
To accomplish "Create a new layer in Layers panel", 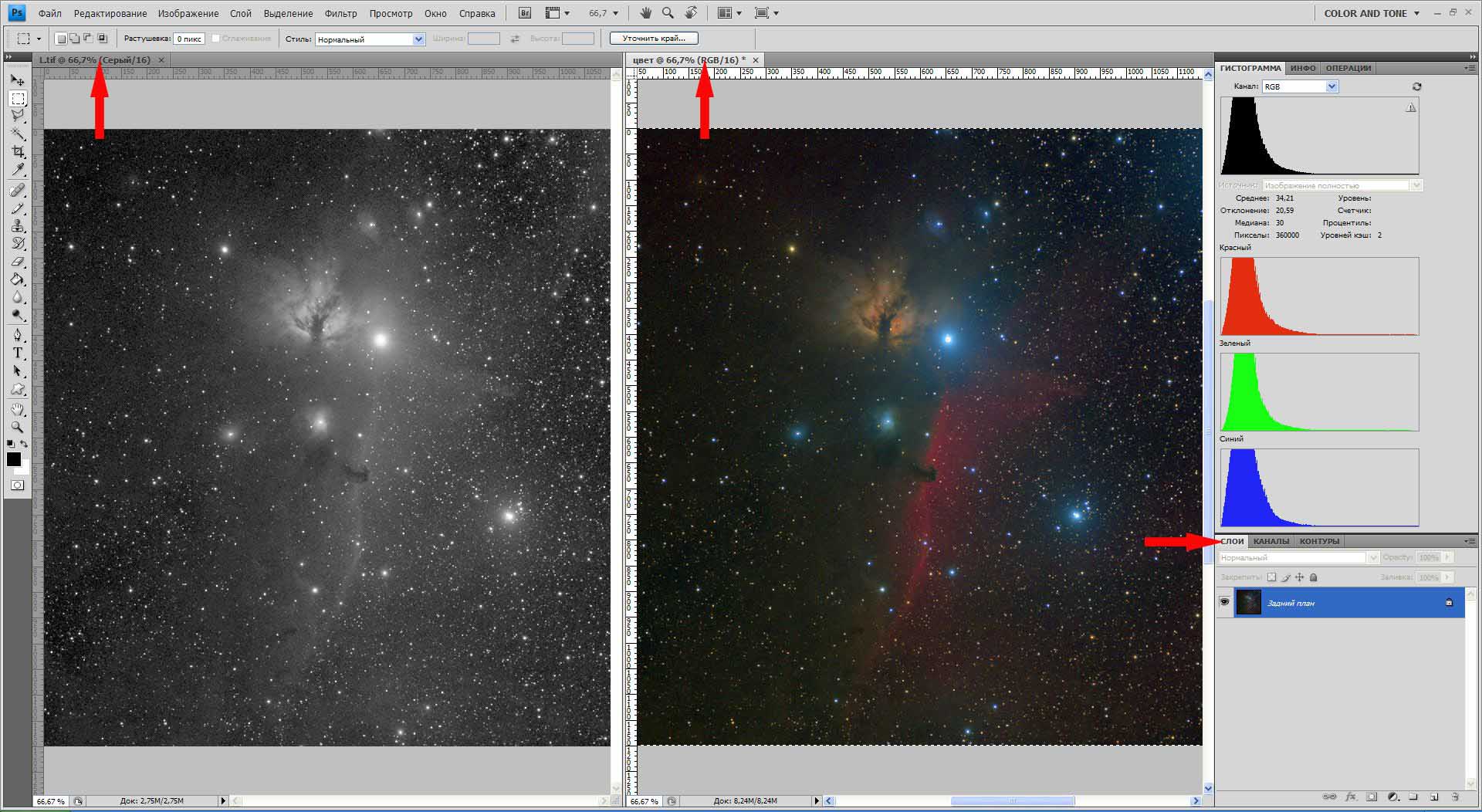I will pos(1434,797).
